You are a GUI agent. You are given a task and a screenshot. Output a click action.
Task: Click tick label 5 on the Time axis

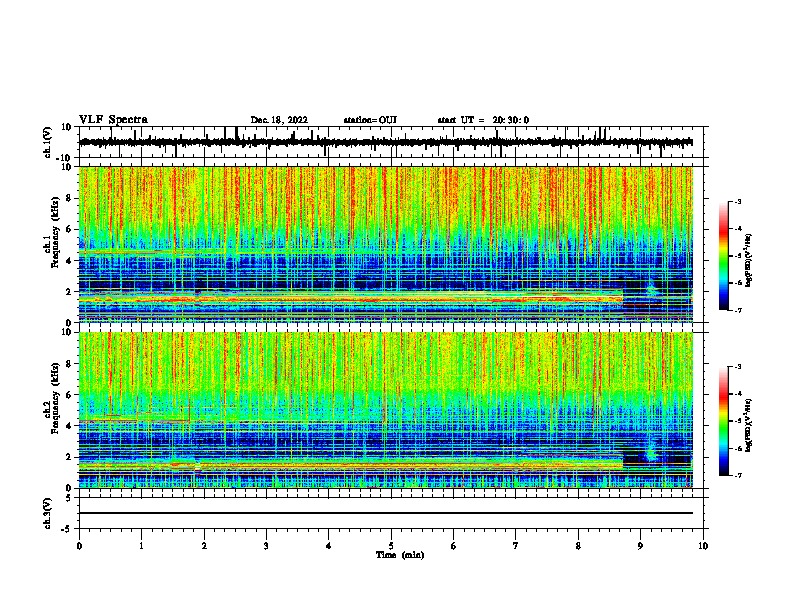pos(391,546)
